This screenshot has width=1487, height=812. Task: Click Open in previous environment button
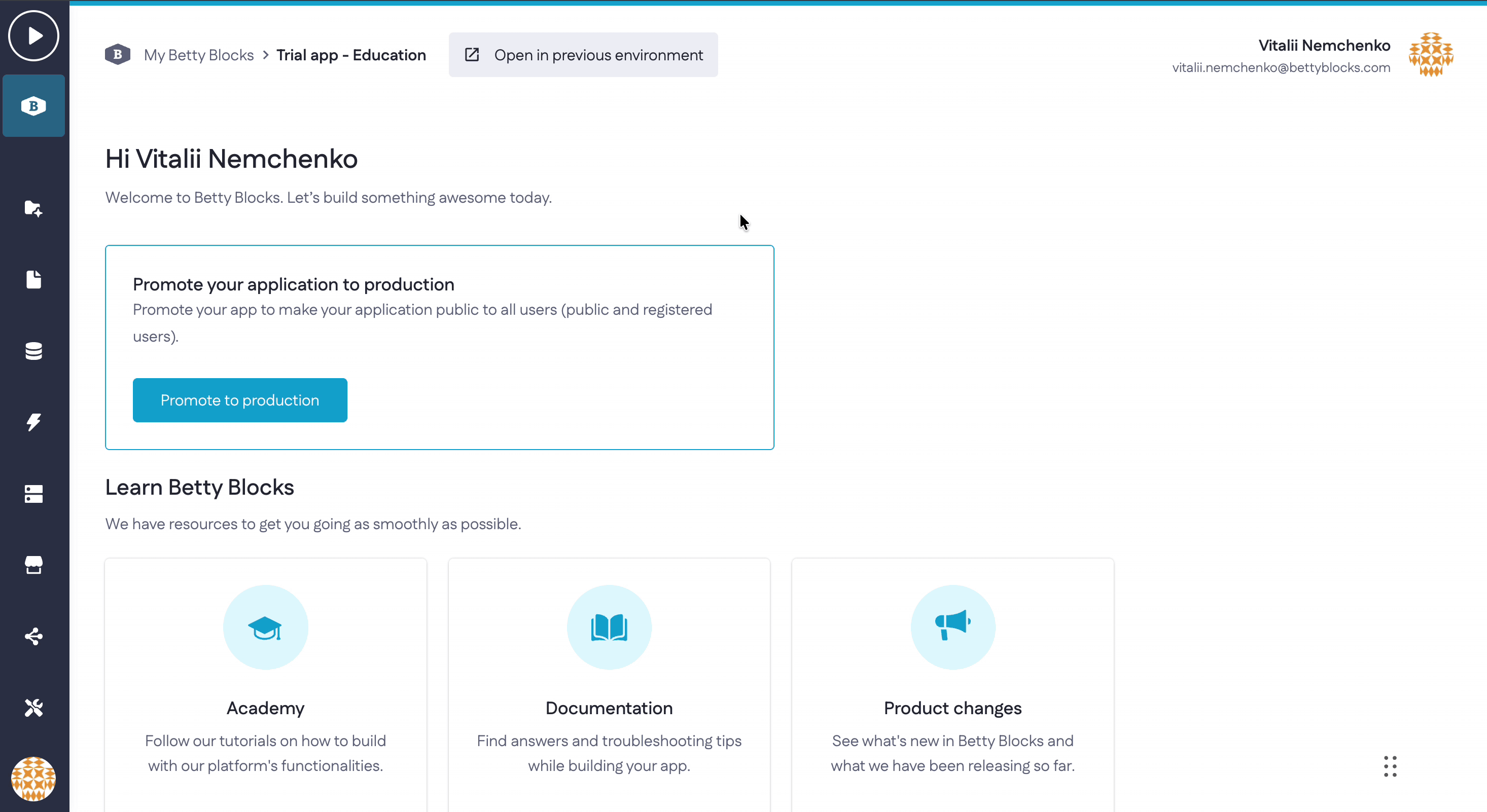pyautogui.click(x=583, y=55)
